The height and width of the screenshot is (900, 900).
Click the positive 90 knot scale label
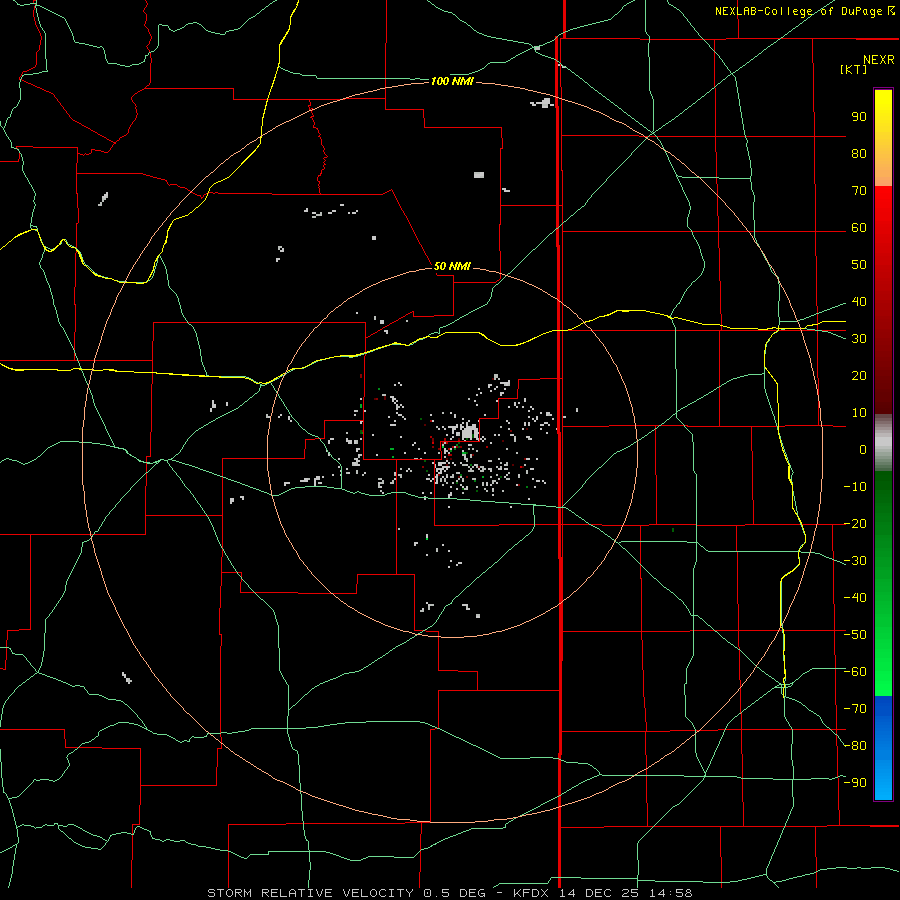click(x=859, y=117)
